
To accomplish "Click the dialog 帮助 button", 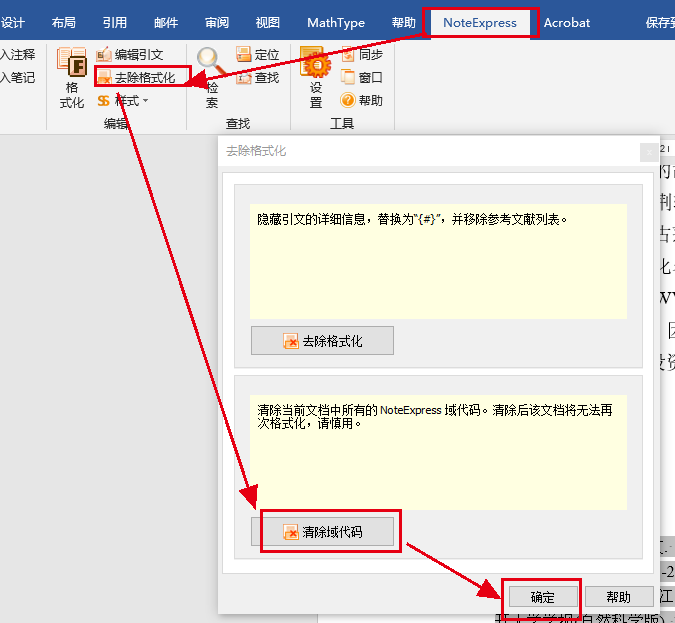I will pos(619,597).
